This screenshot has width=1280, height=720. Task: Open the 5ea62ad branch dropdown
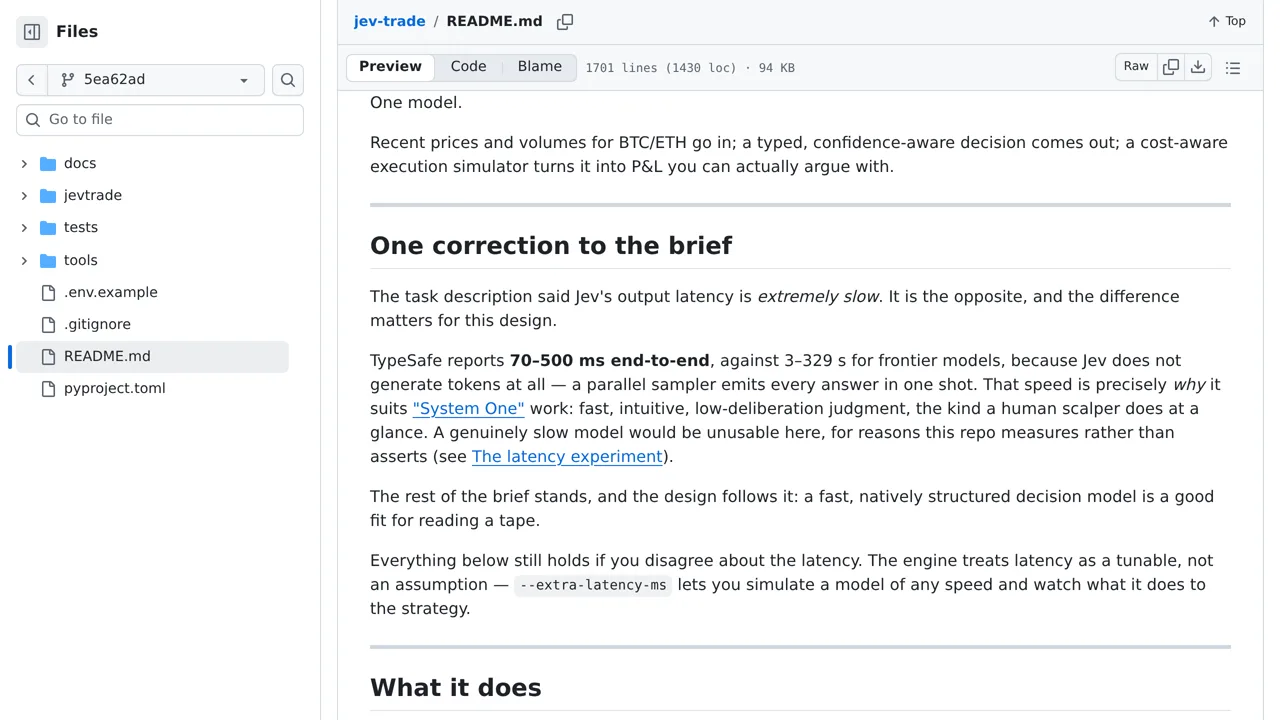pyautogui.click(x=156, y=80)
